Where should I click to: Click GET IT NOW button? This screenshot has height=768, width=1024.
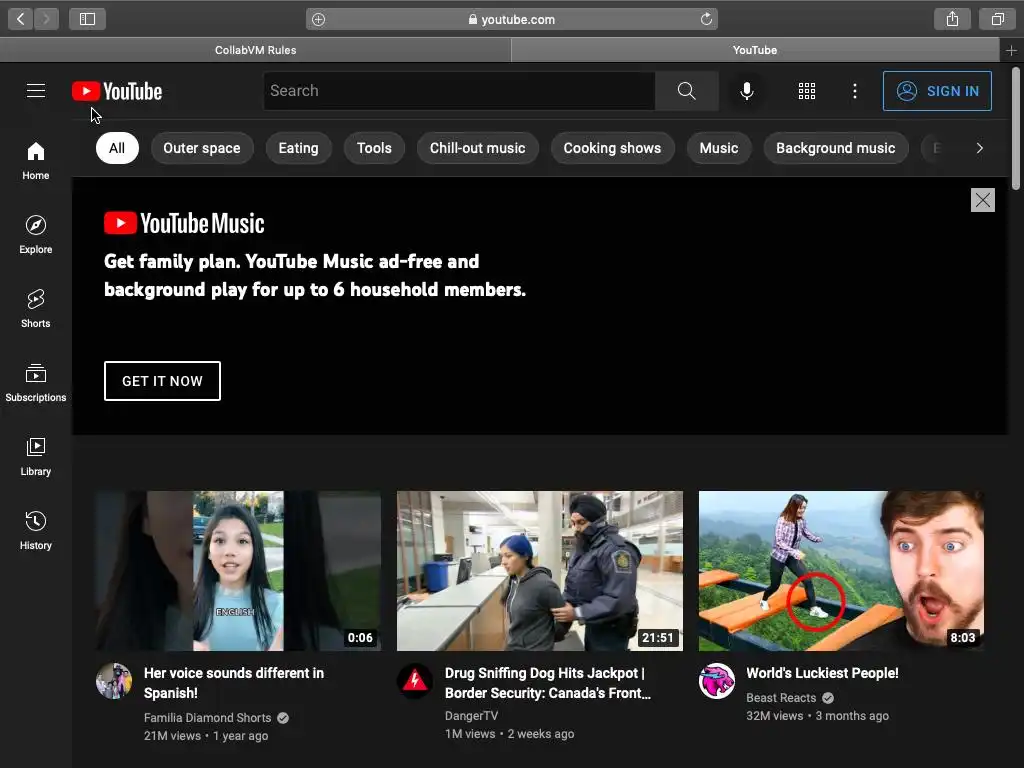coord(162,381)
